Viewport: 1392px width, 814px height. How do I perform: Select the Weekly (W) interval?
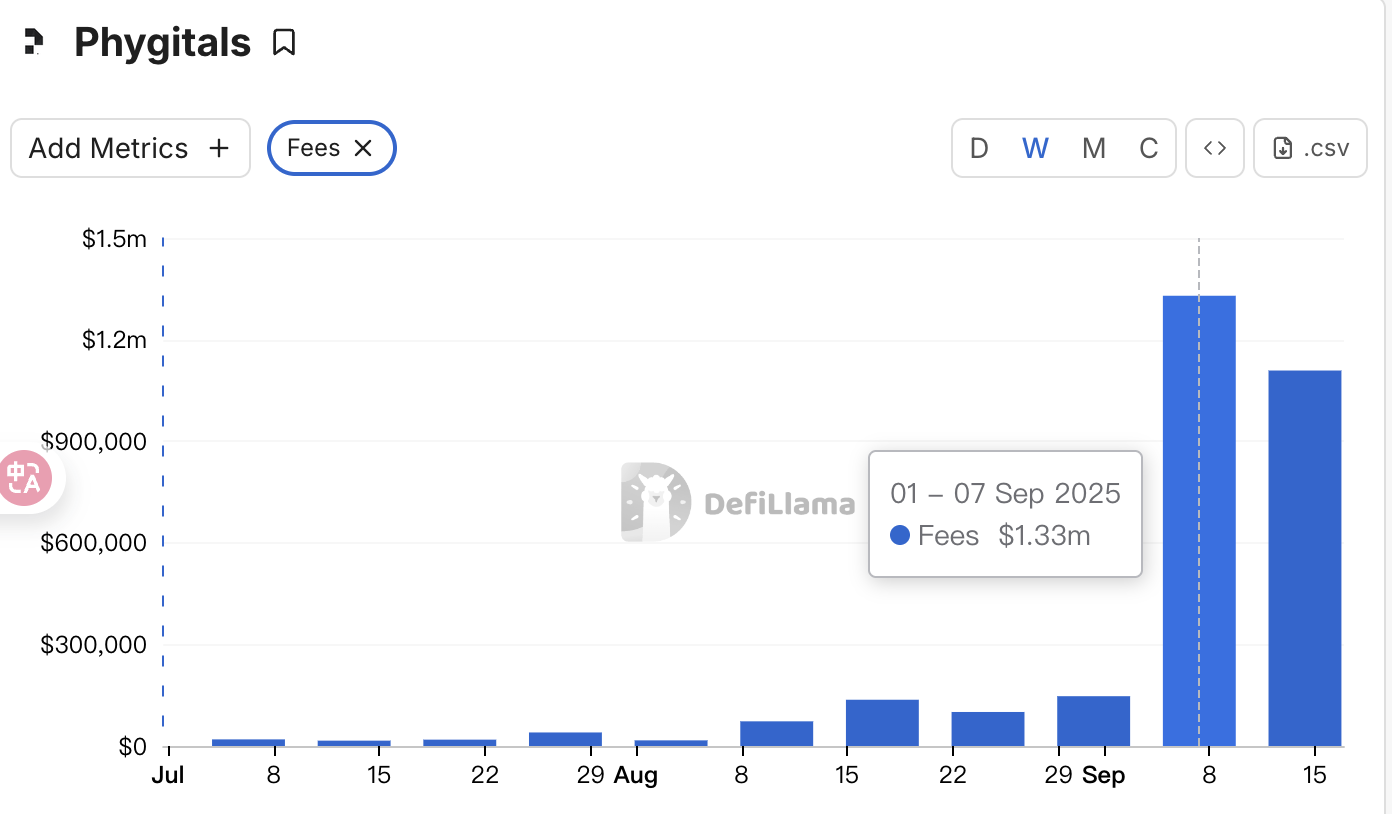click(1035, 148)
